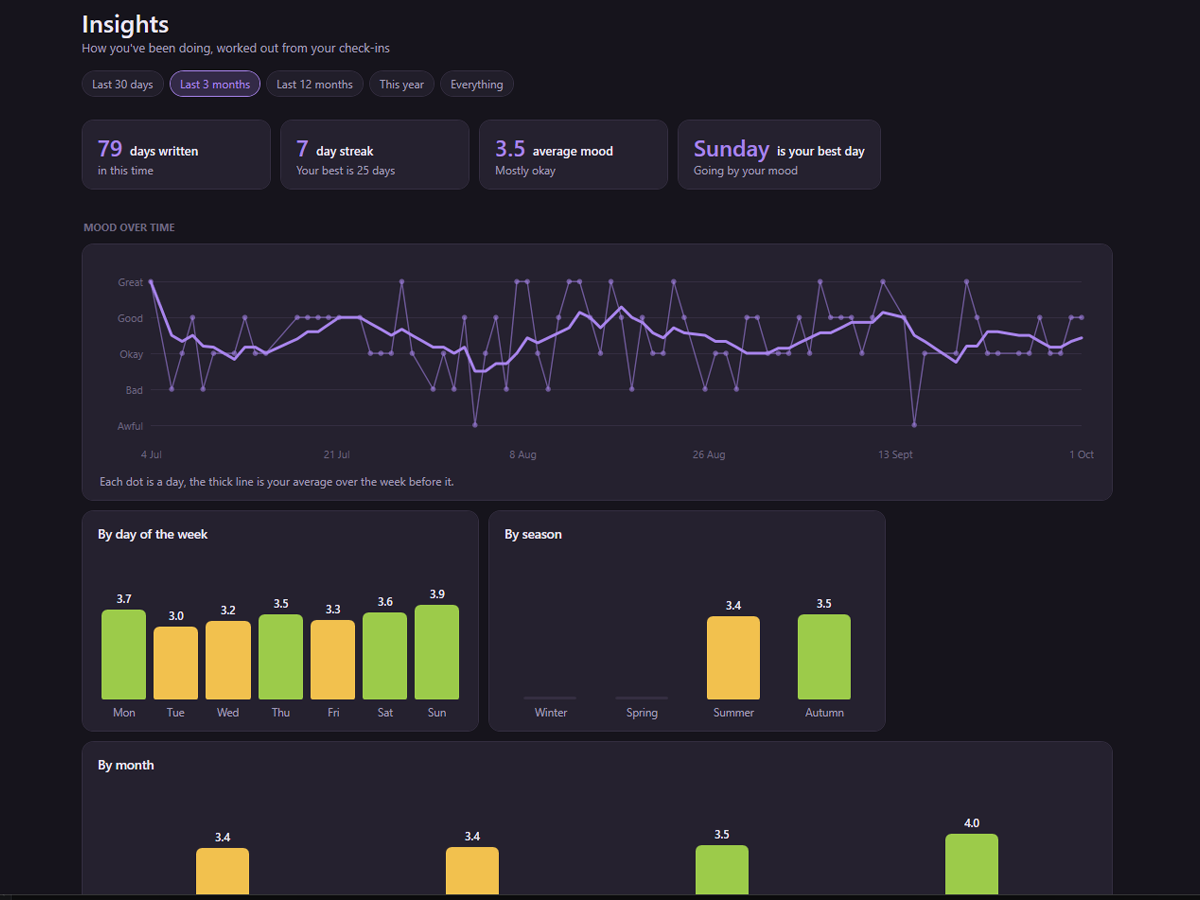Select the Wed bar showing 3.2

tap(228, 660)
